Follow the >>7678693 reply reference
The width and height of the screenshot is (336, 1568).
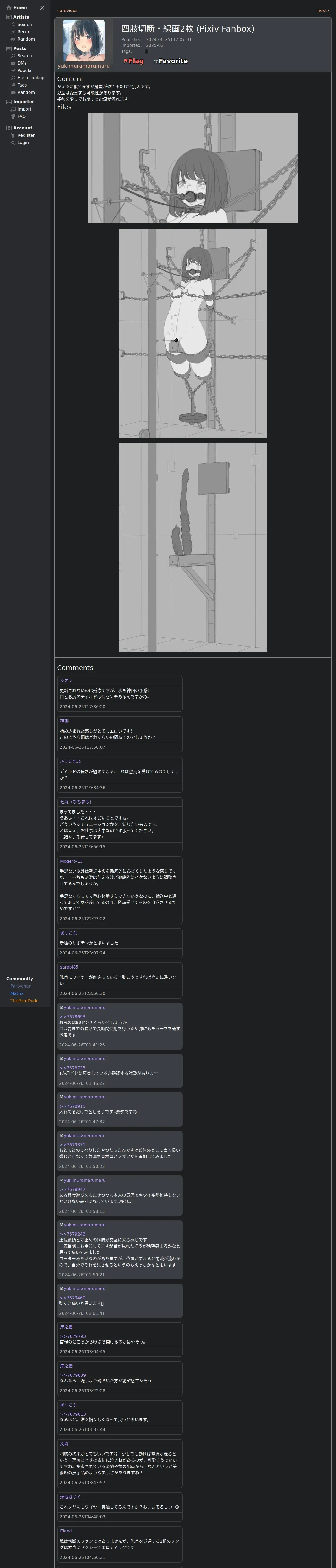(72, 1017)
